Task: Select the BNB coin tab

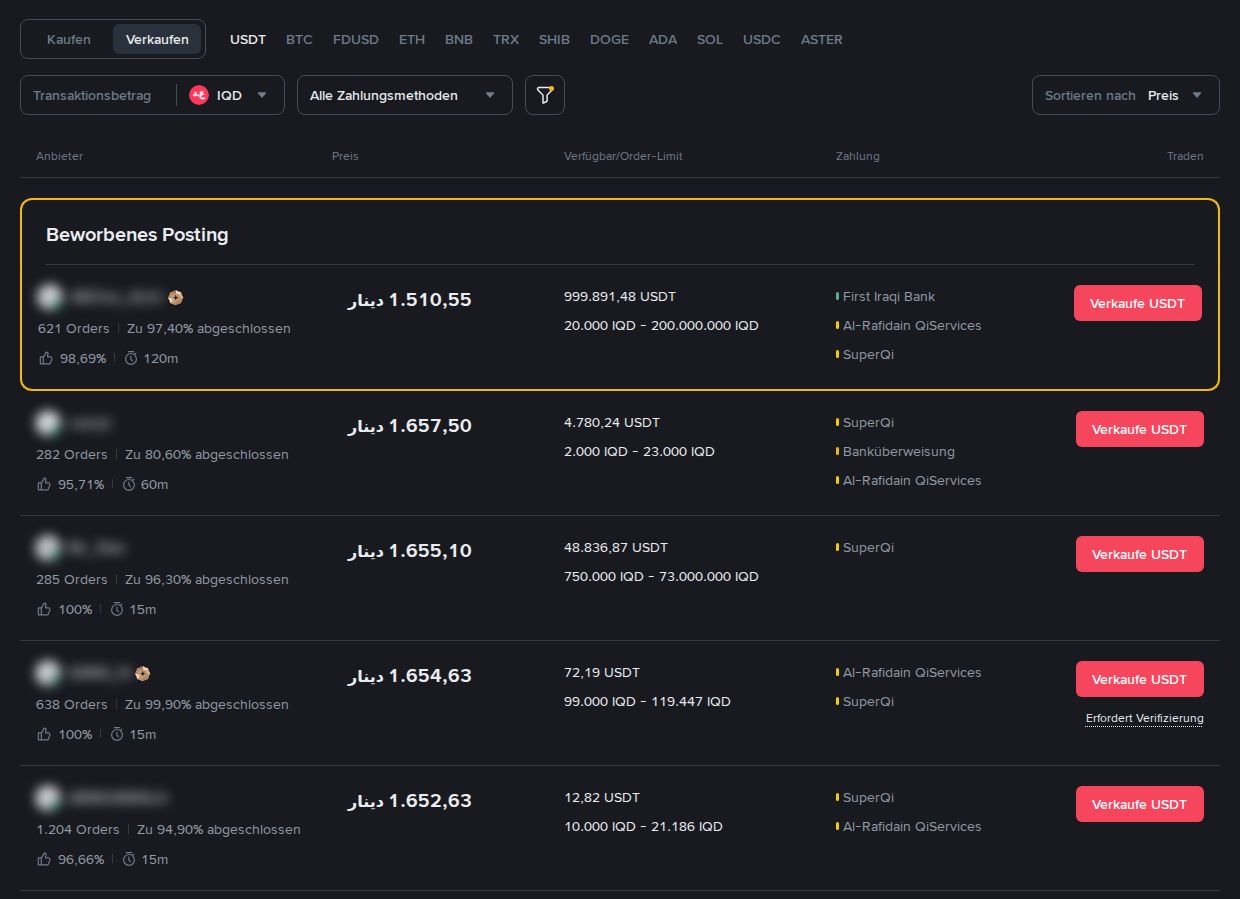Action: coord(459,39)
